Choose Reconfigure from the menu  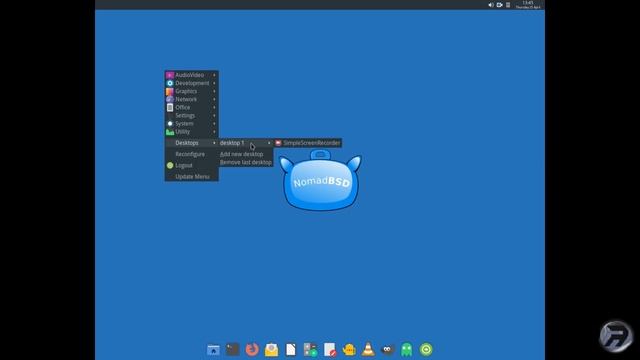coord(191,154)
